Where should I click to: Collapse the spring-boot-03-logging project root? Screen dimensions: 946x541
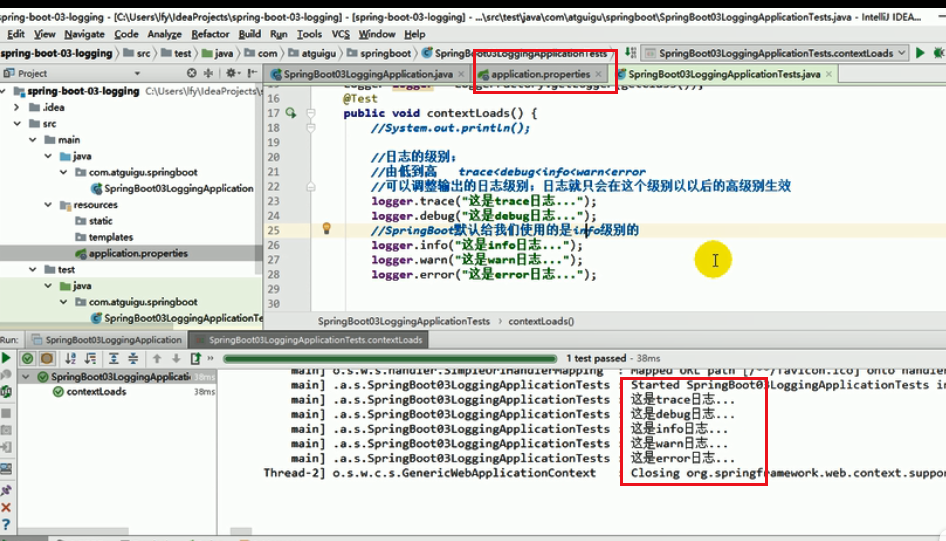pos(4,91)
